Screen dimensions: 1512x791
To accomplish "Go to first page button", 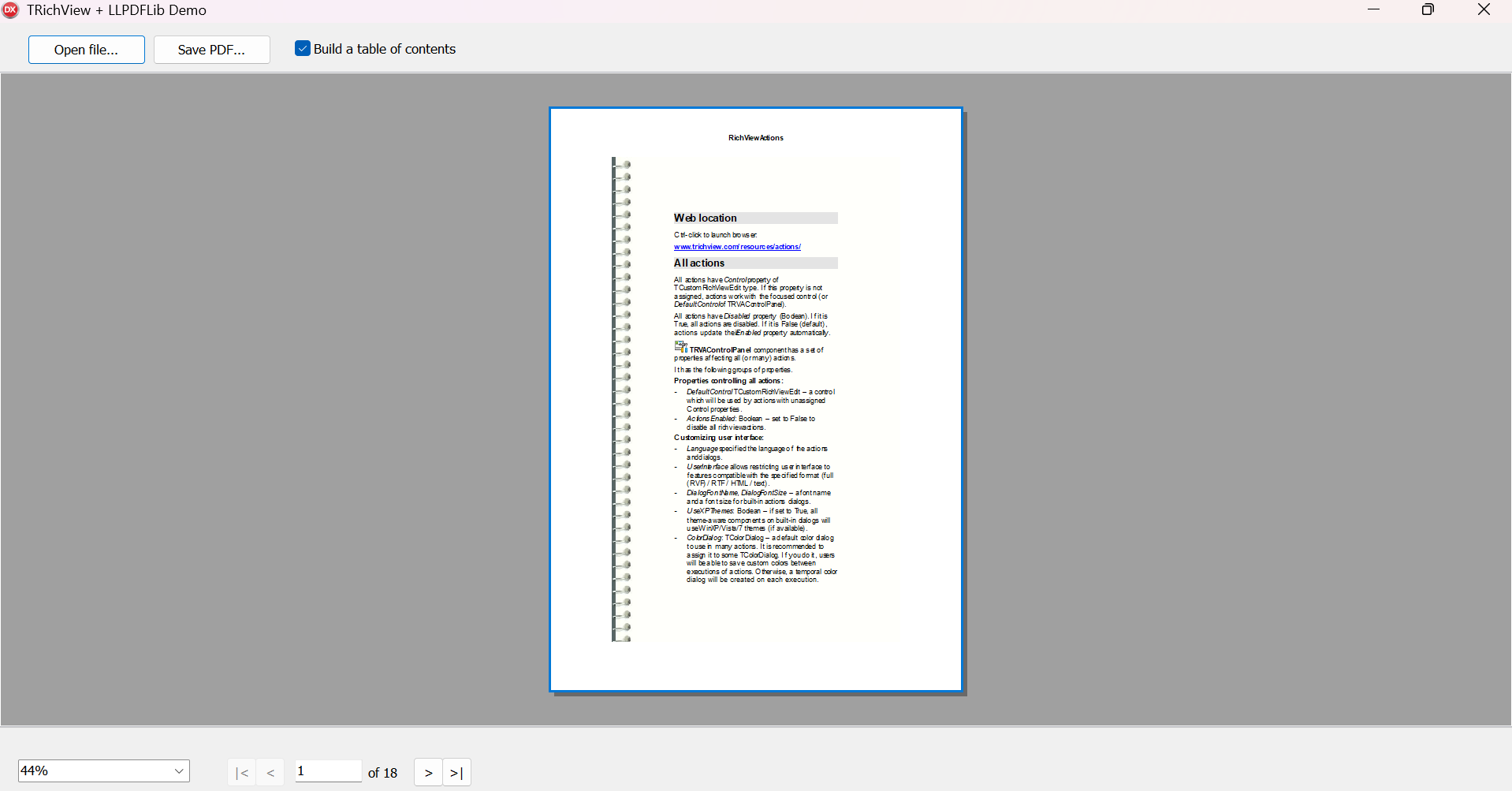I will pos(242,773).
